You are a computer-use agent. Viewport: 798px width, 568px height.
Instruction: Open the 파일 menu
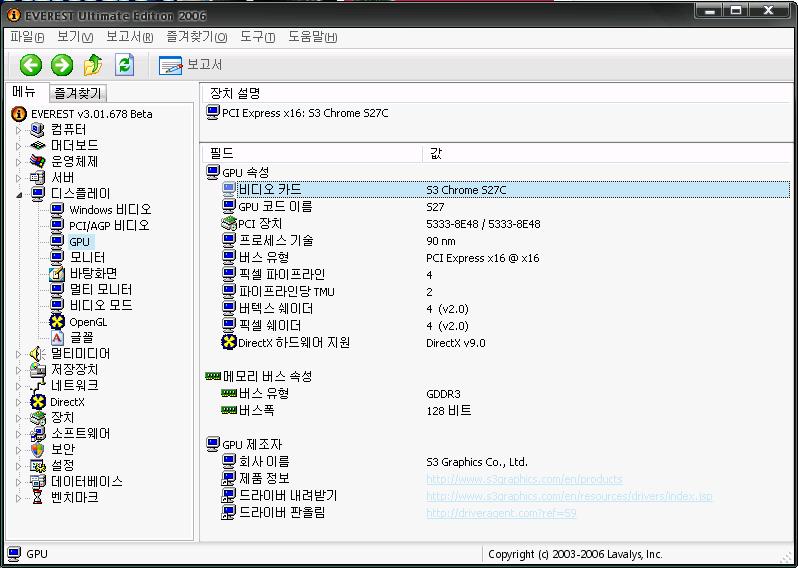pos(27,37)
